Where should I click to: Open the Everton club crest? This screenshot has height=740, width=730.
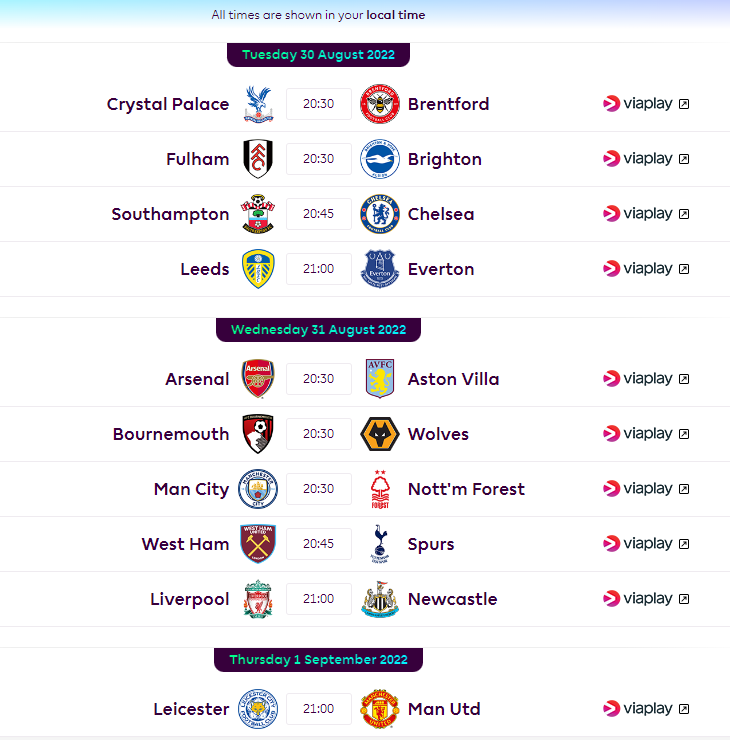(380, 269)
